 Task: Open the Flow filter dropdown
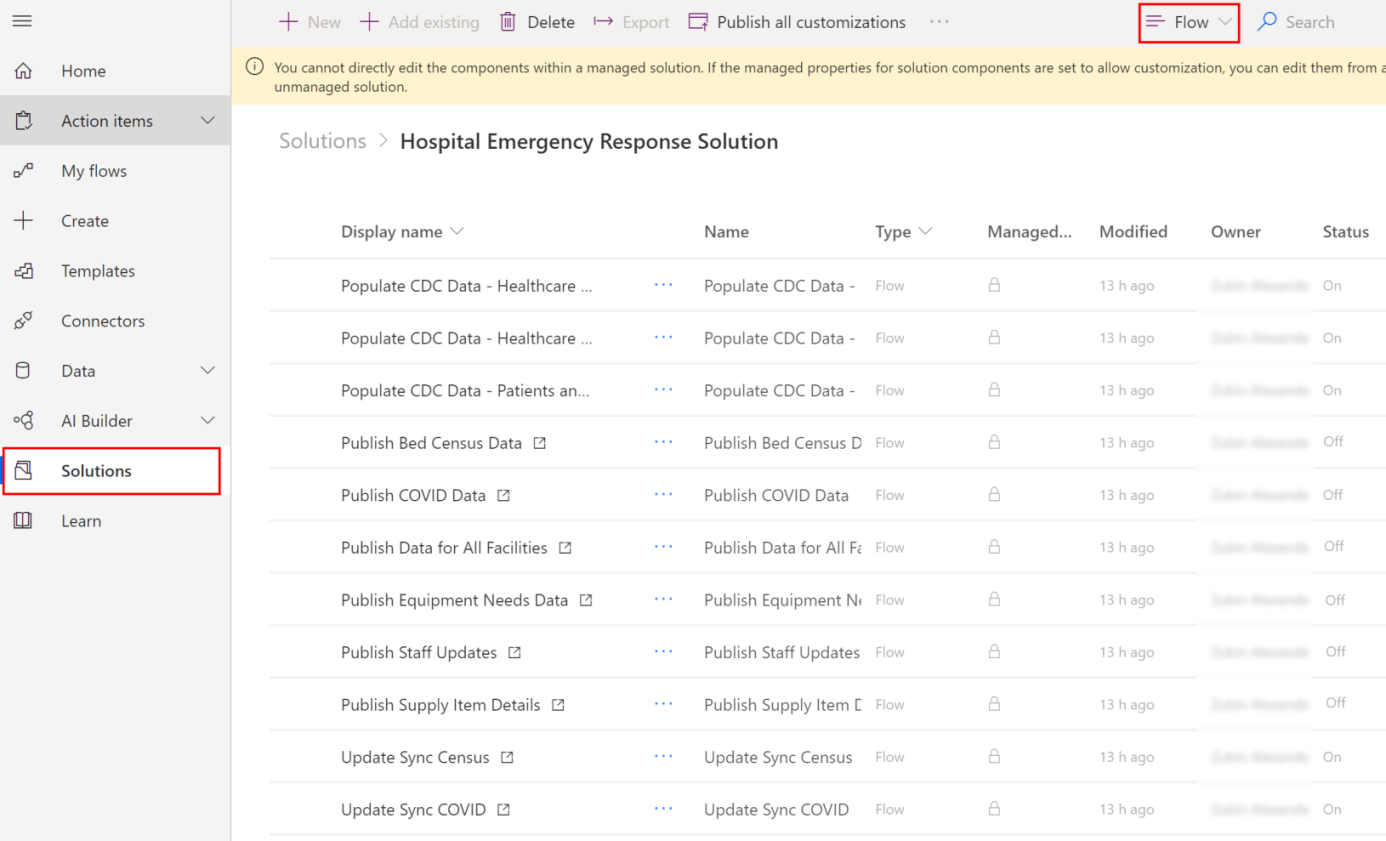(1190, 22)
